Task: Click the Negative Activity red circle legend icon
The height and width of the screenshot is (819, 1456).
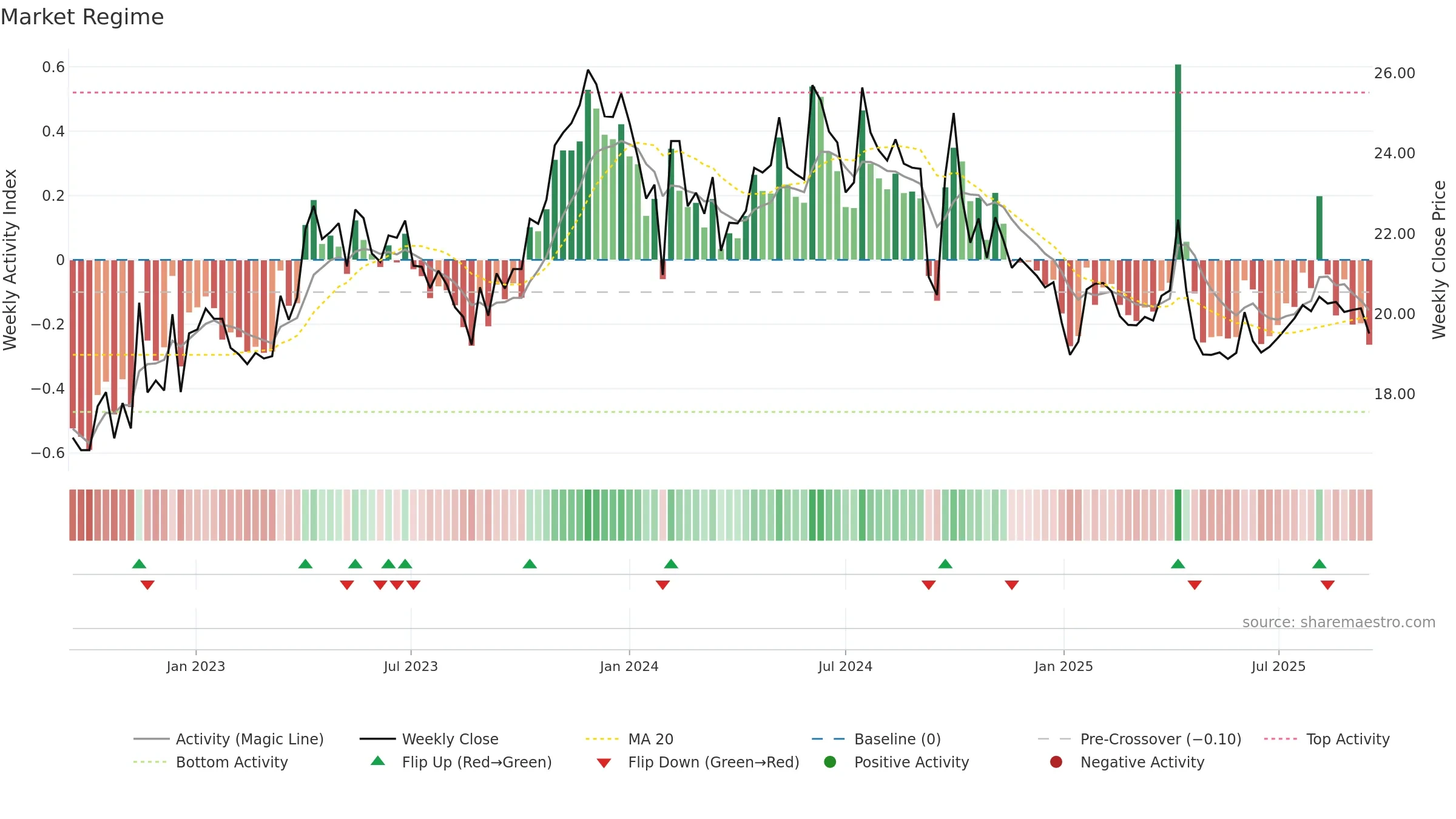Action: point(1056,761)
